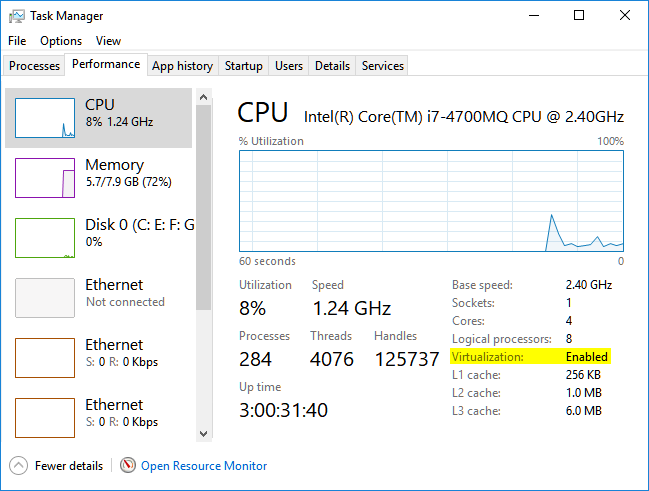Click the Task Manager title bar icon
This screenshot has height=491, width=649.
pyautogui.click(x=17, y=16)
